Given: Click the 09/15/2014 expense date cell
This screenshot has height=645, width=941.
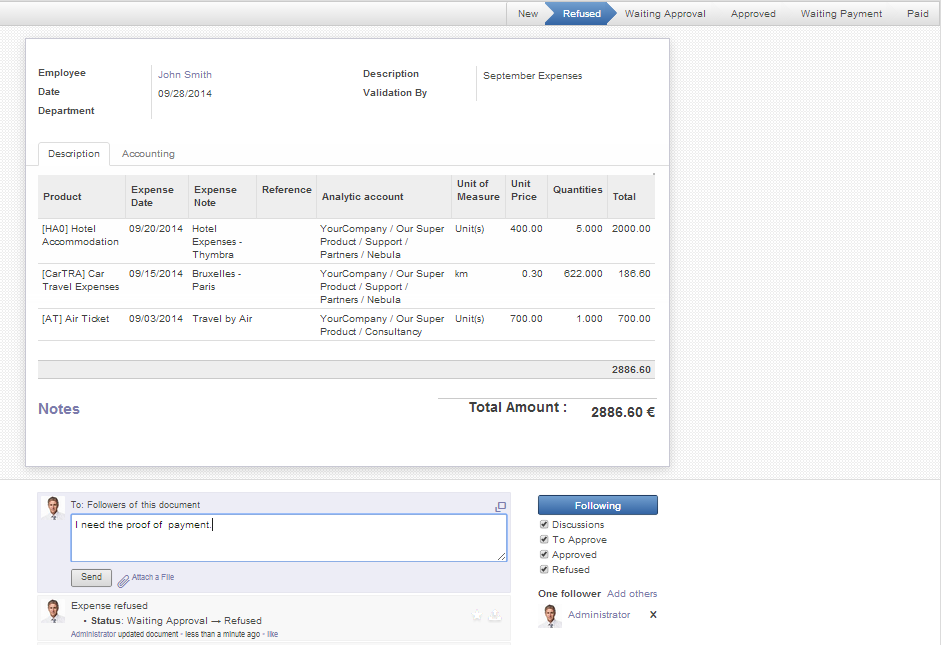Looking at the screenshot, I should [155, 274].
